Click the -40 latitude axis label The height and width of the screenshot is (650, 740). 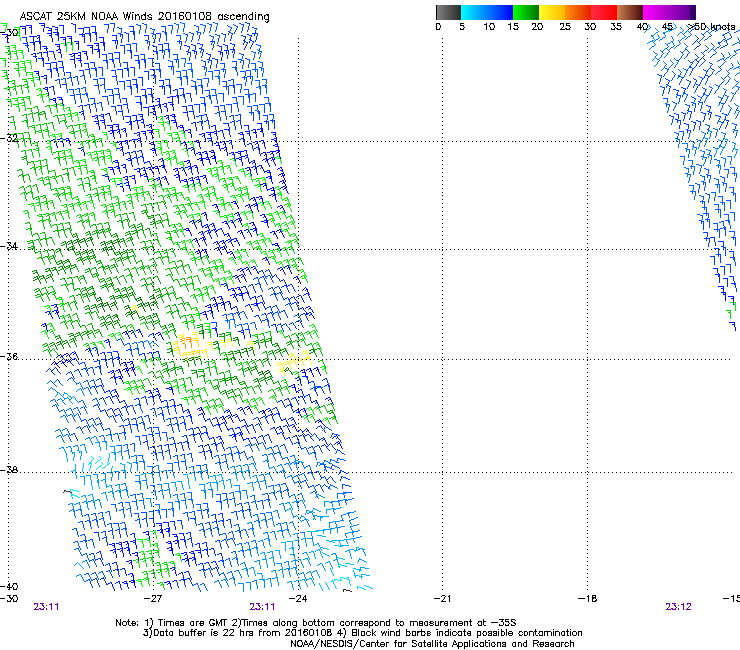click(x=9, y=586)
